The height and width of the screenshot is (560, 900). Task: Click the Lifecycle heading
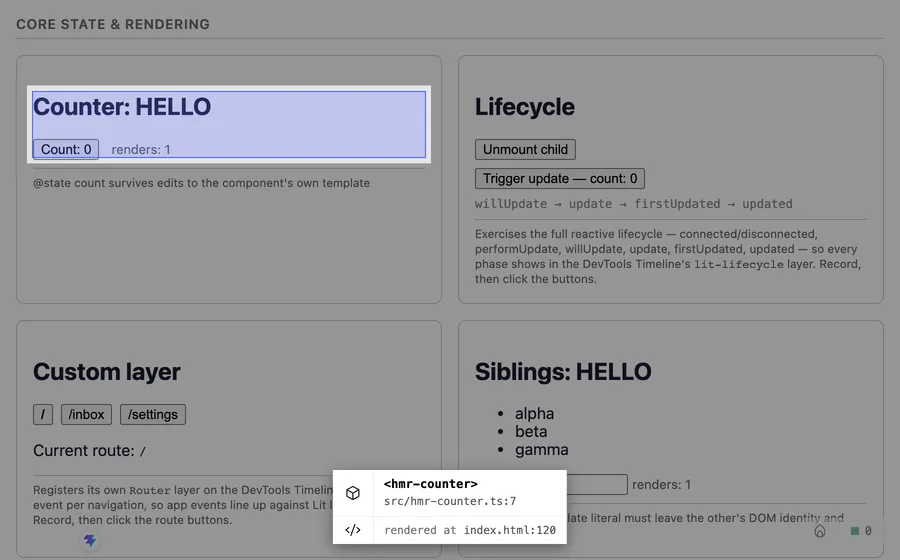point(525,107)
